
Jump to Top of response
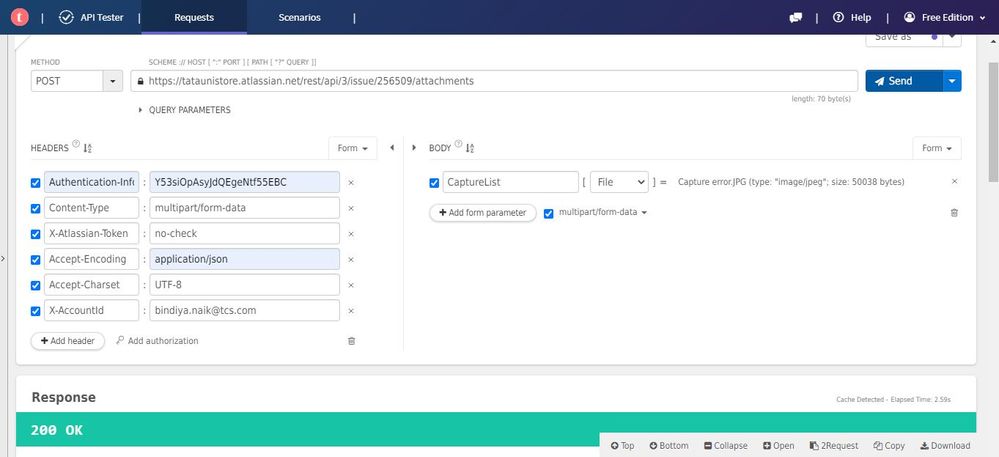[x=622, y=446]
